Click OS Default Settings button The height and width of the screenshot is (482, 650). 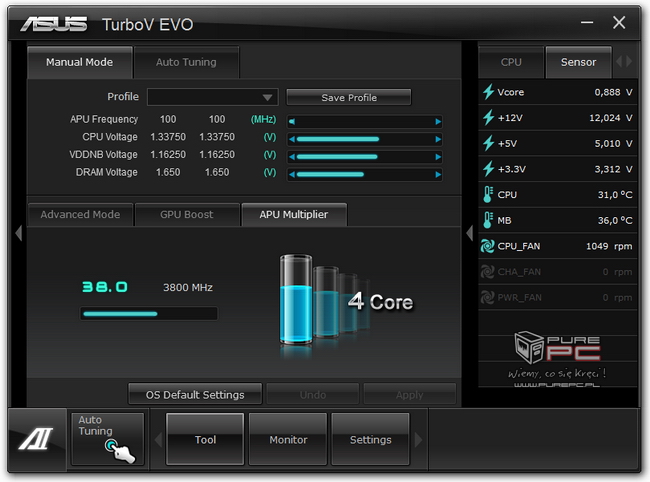[x=195, y=395]
